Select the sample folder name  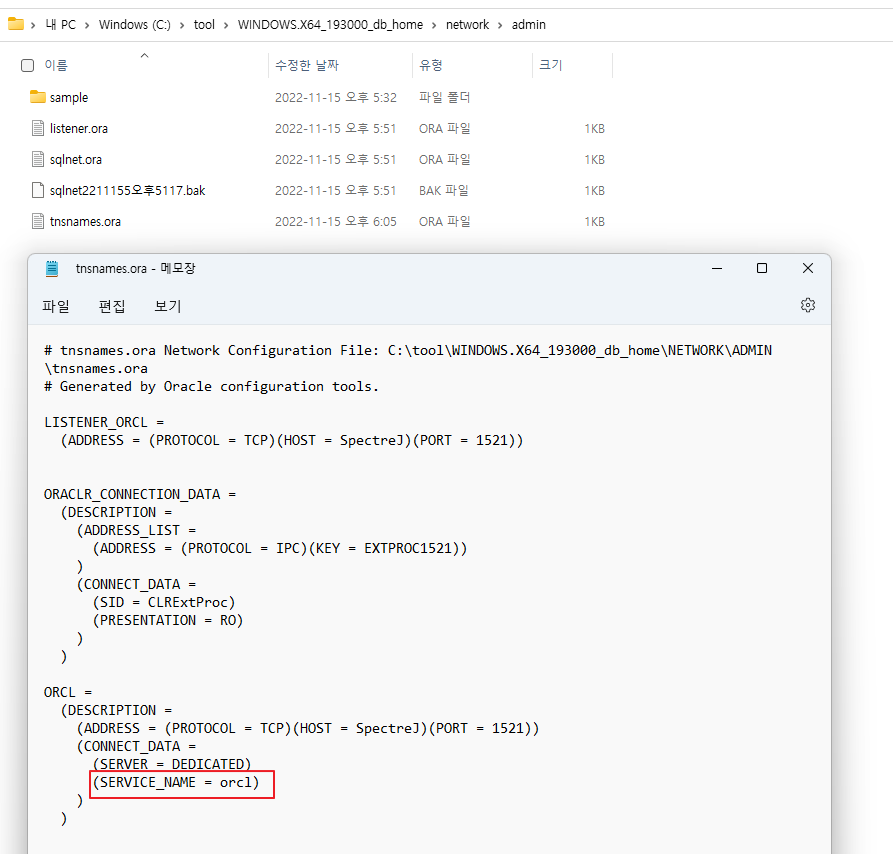[x=69, y=97]
